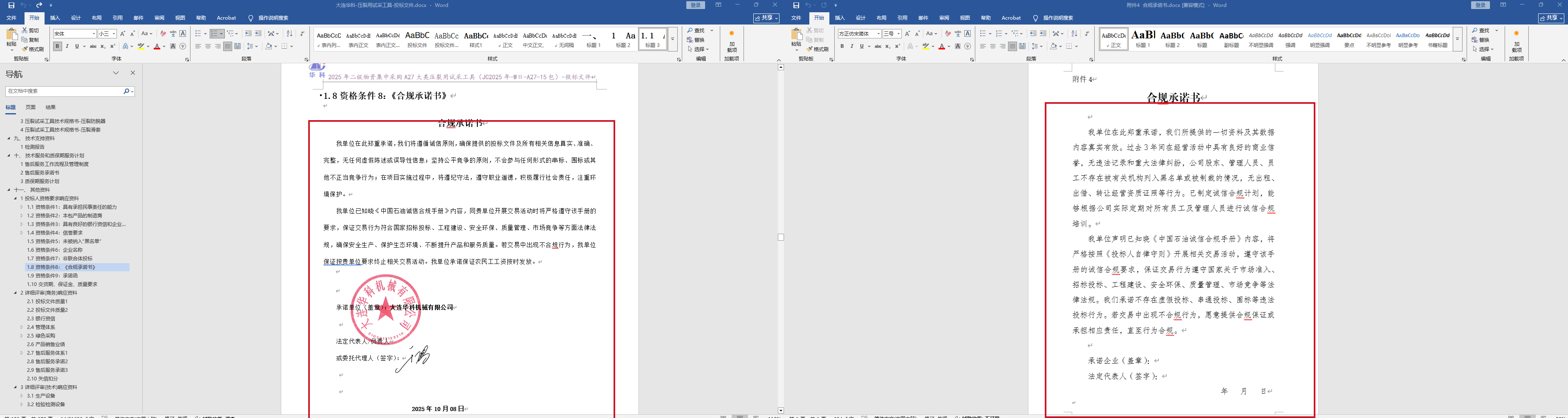Toggle Underline in left Word window
The height and width of the screenshot is (418, 1568).
pyautogui.click(x=77, y=46)
